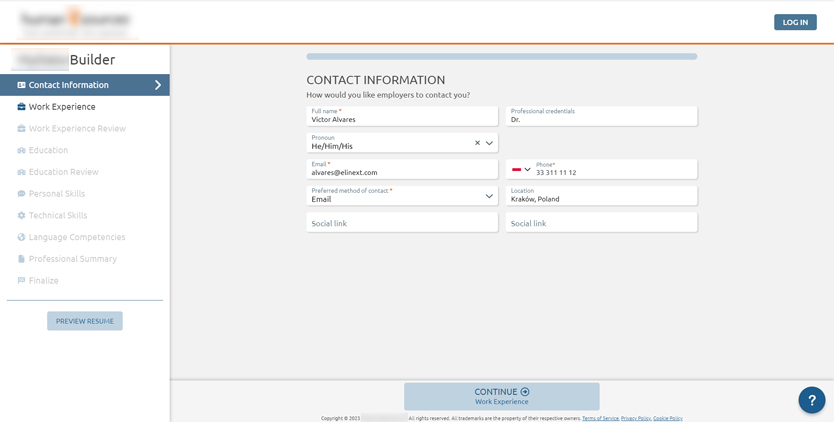Select Professional Summary in sidebar
834x422 pixels.
tap(72, 259)
